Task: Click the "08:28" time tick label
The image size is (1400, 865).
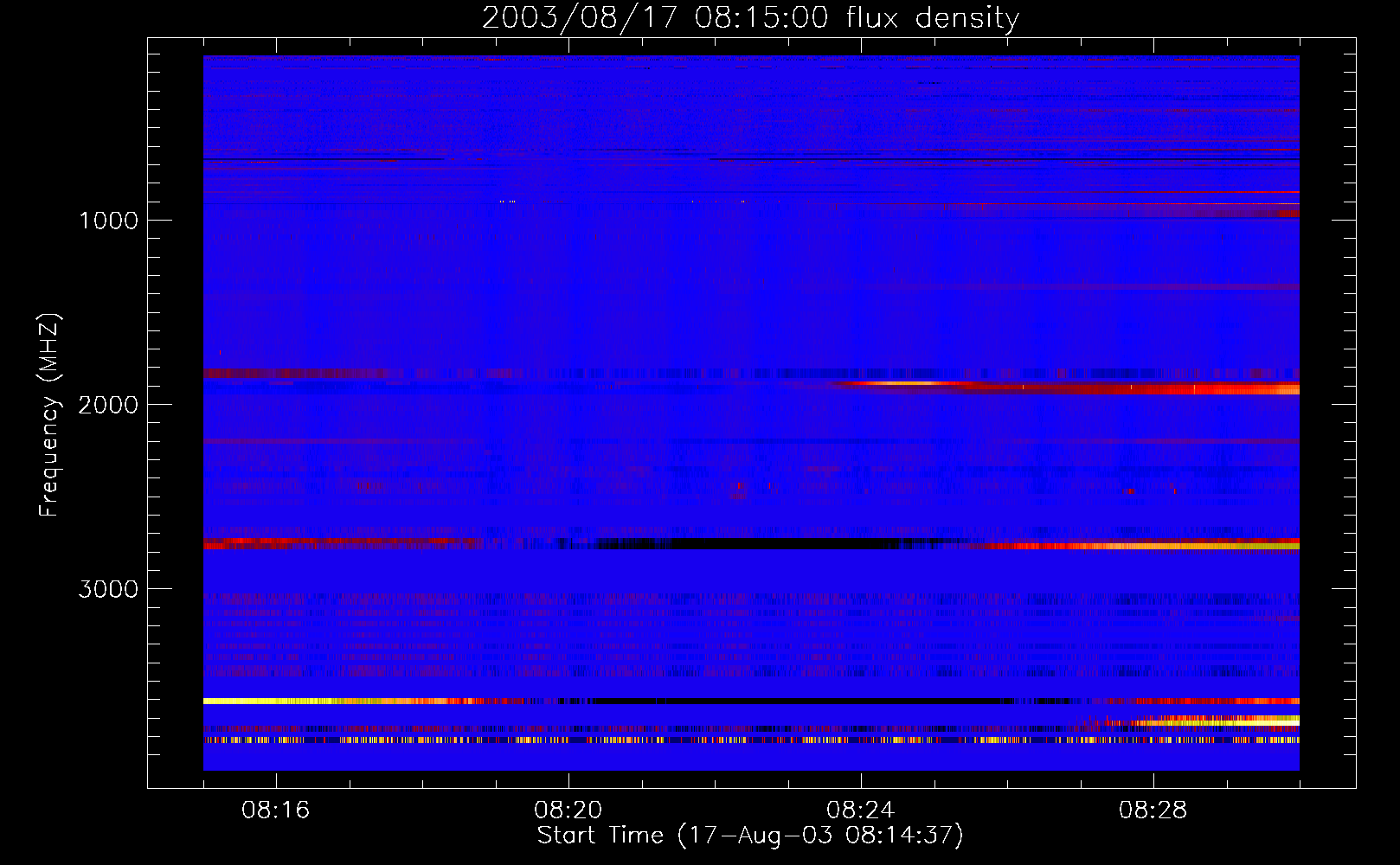Action: (1153, 811)
